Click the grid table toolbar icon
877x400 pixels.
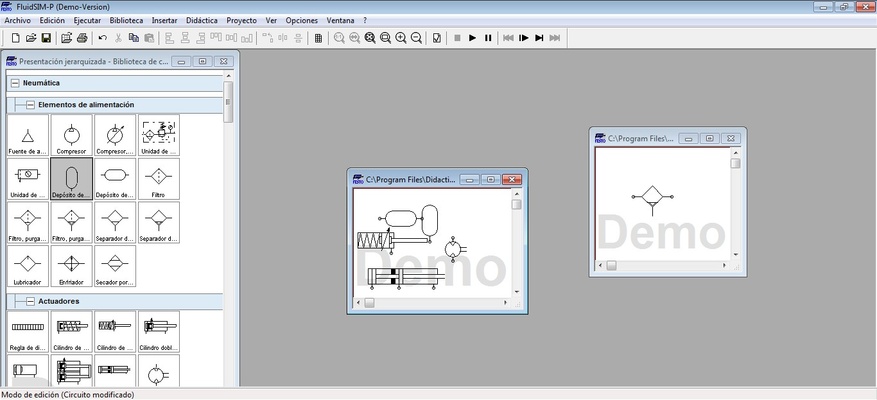[318, 38]
